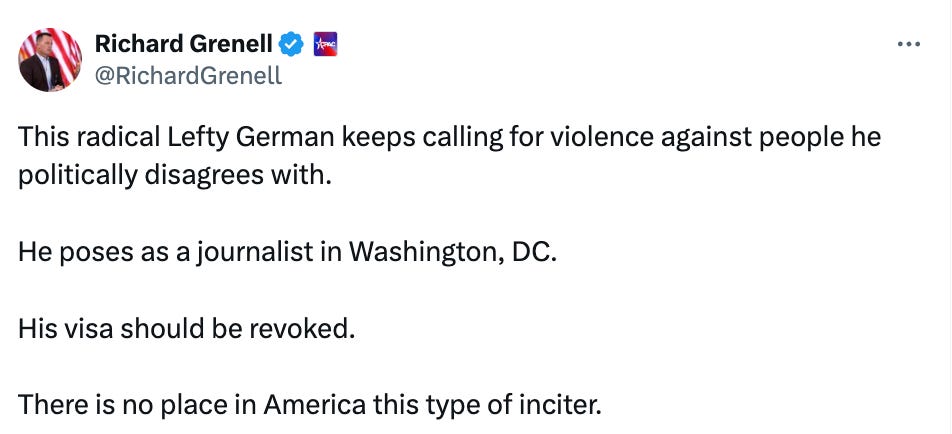
Task: Click the CPAC affiliation badge
Action: 325,44
